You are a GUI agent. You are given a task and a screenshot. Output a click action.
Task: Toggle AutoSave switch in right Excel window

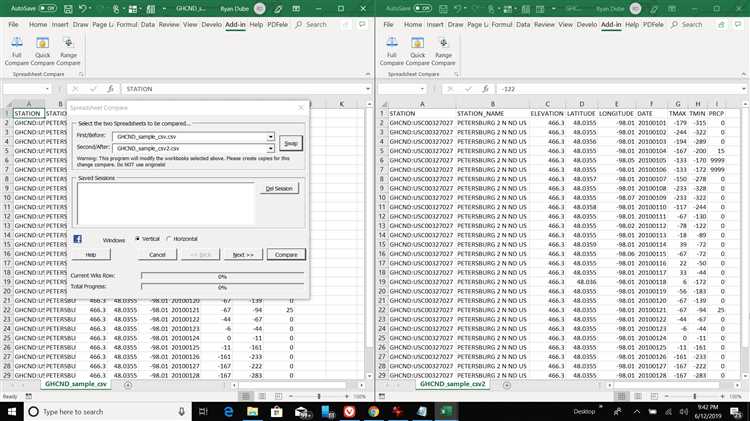coord(422,9)
